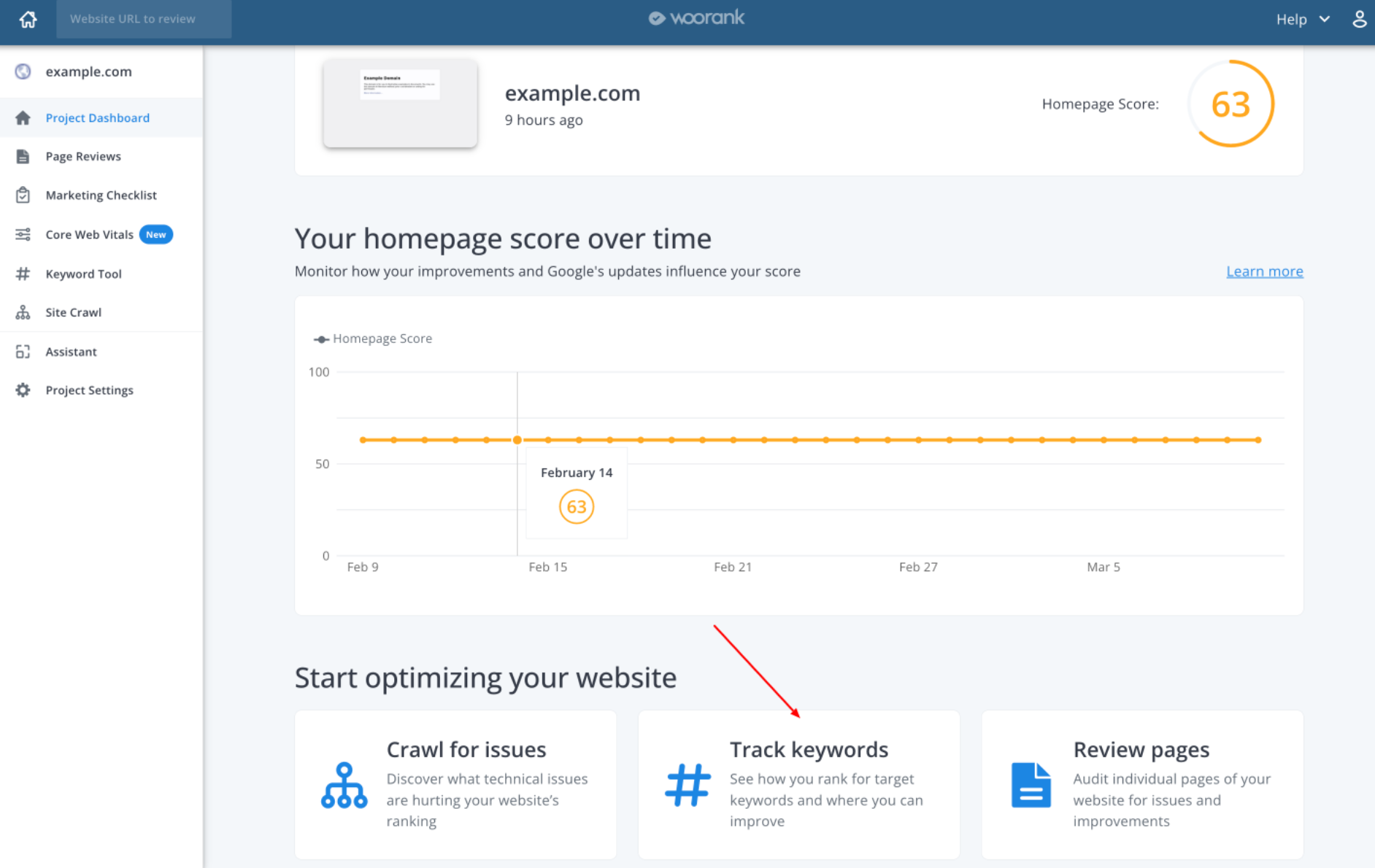Click the WooRank logo
This screenshot has width=1375, height=868.
[696, 18]
